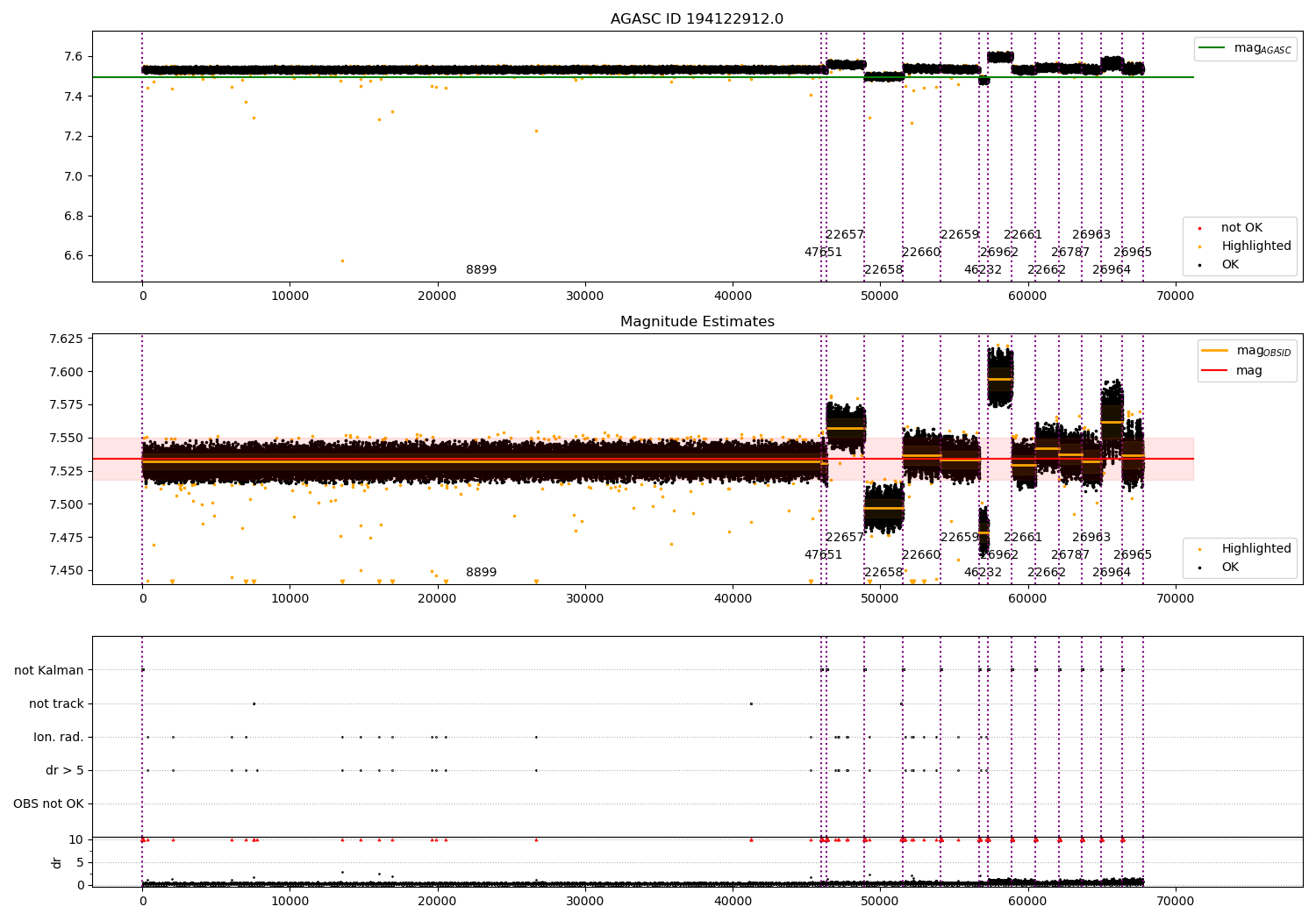1316x921 pixels.
Task: Click obsid label 26964 in Magnitude Estimates plot
Action: point(1112,573)
